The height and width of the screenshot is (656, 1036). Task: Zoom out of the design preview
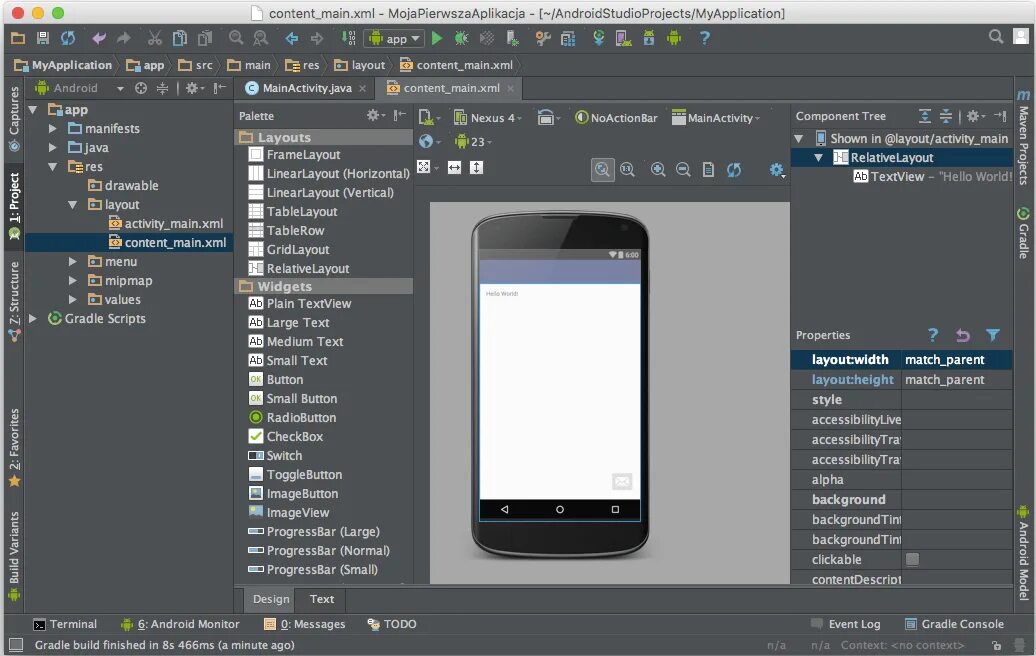tap(683, 170)
